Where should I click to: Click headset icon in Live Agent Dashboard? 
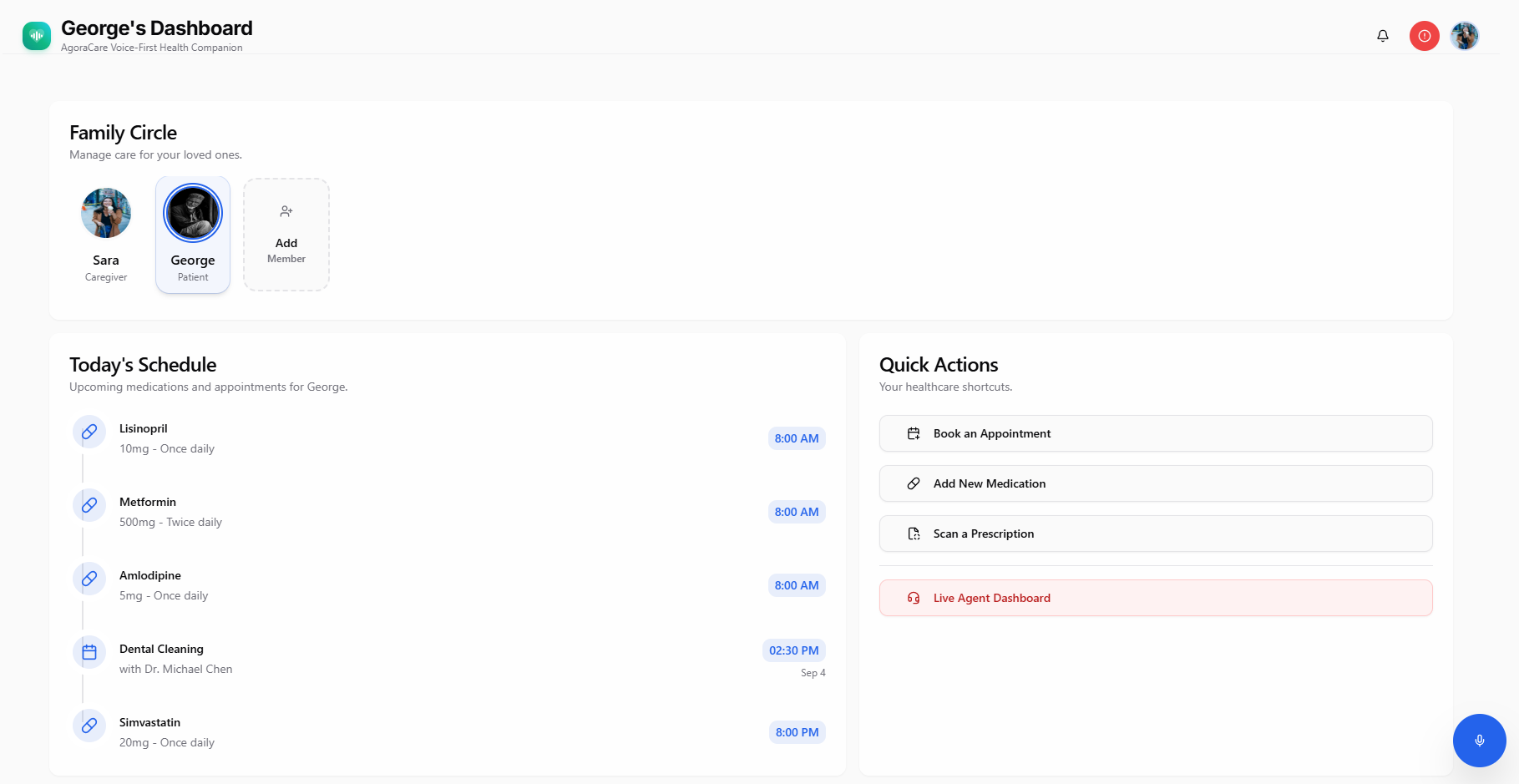914,598
